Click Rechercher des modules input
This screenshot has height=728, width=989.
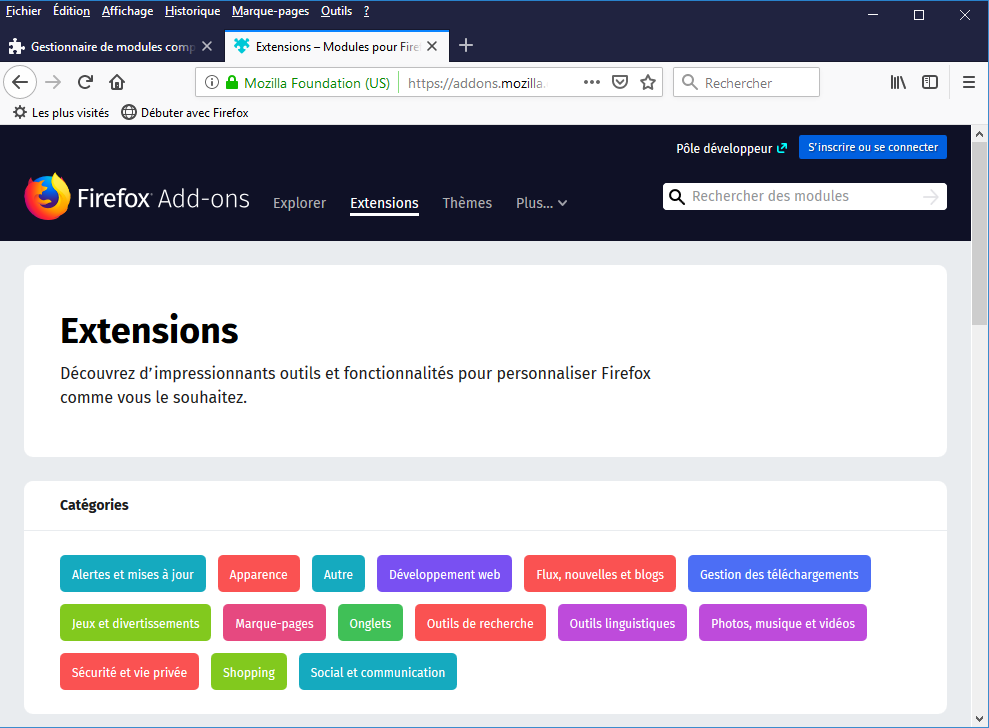[804, 196]
